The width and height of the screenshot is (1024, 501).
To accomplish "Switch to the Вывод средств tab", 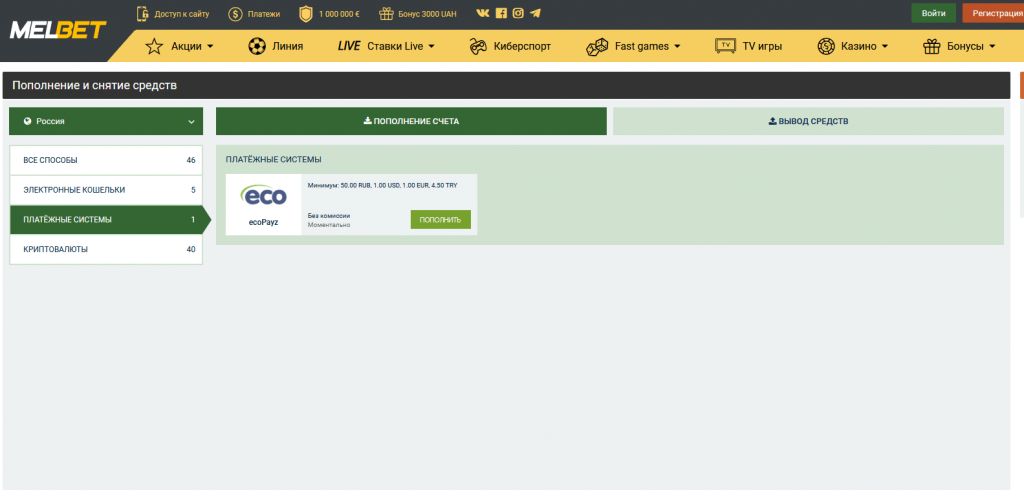I will coord(808,121).
